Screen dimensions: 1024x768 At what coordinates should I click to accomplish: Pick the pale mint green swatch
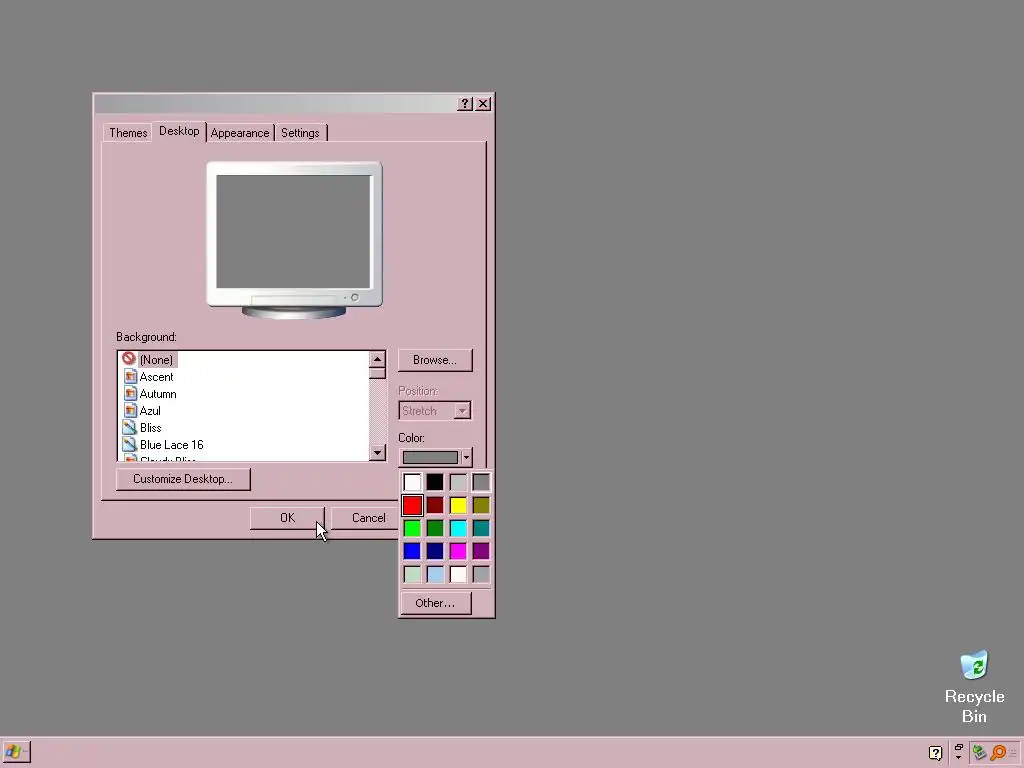[x=412, y=575]
